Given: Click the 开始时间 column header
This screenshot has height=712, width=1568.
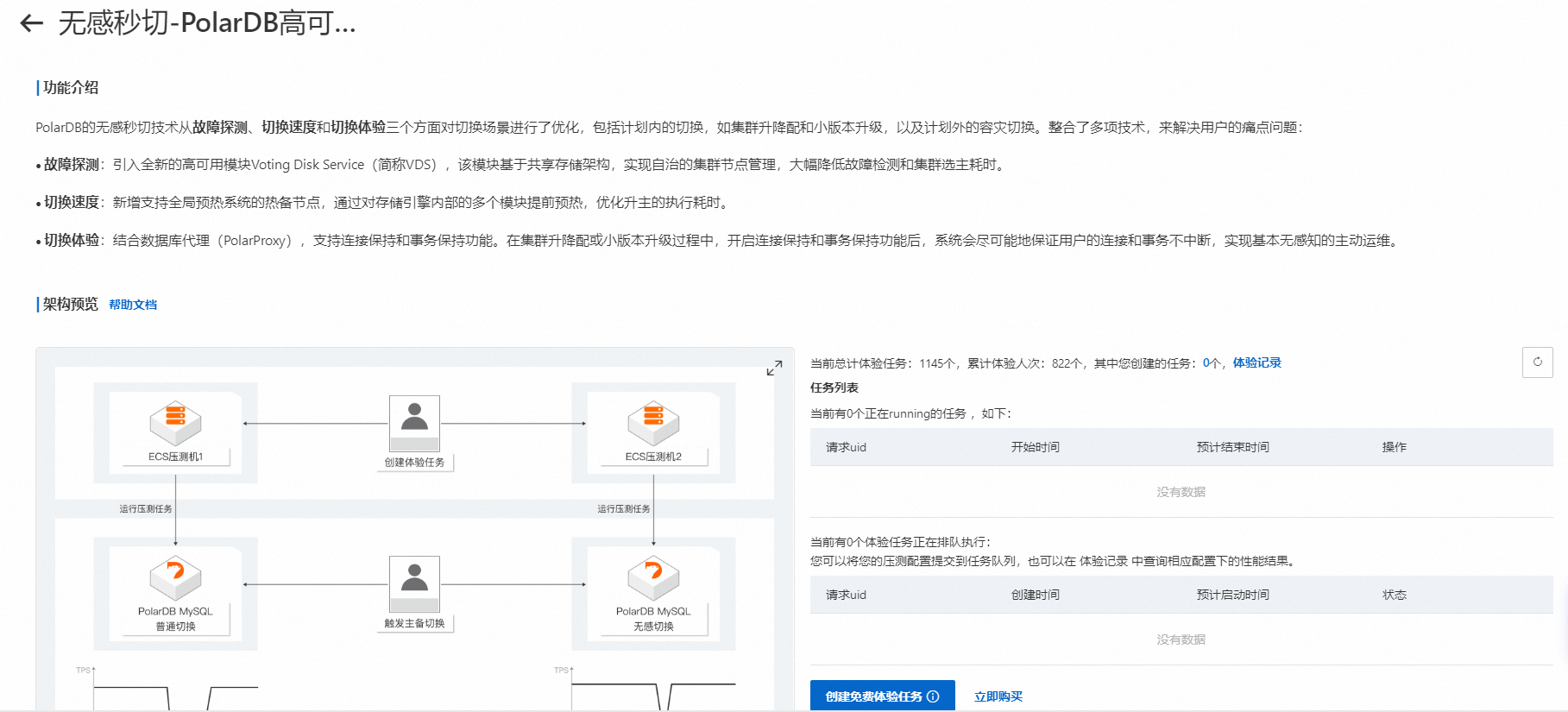Looking at the screenshot, I should pyautogui.click(x=1035, y=447).
